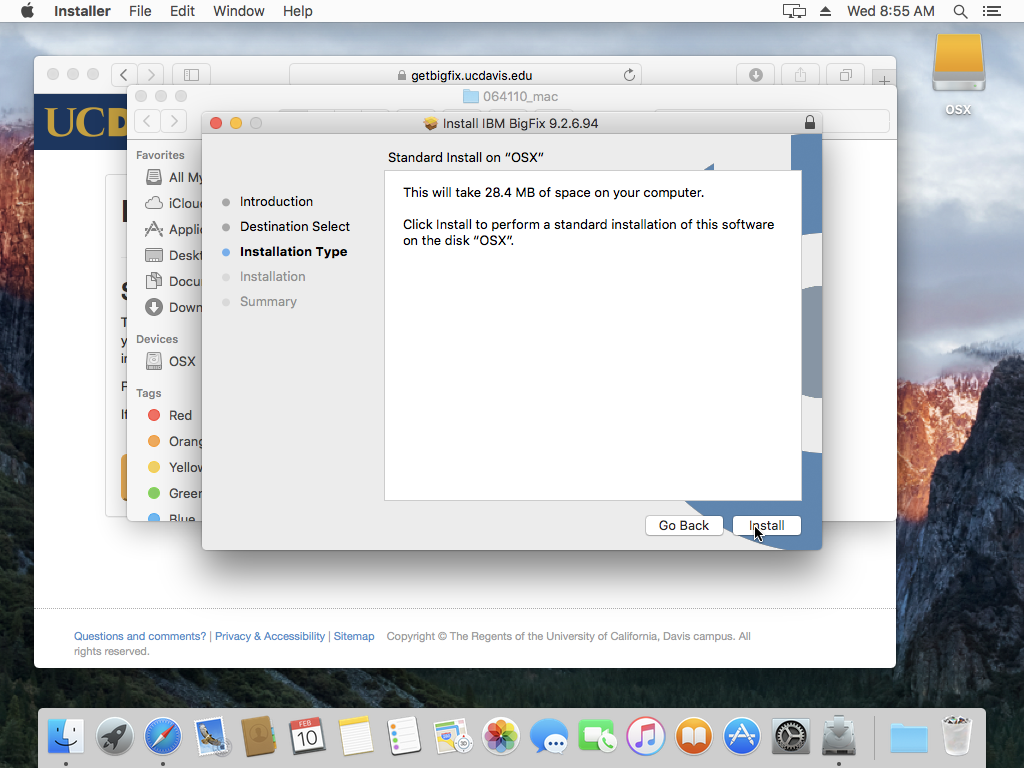This screenshot has width=1024, height=768.
Task: Open the Window menu
Action: (x=238, y=11)
